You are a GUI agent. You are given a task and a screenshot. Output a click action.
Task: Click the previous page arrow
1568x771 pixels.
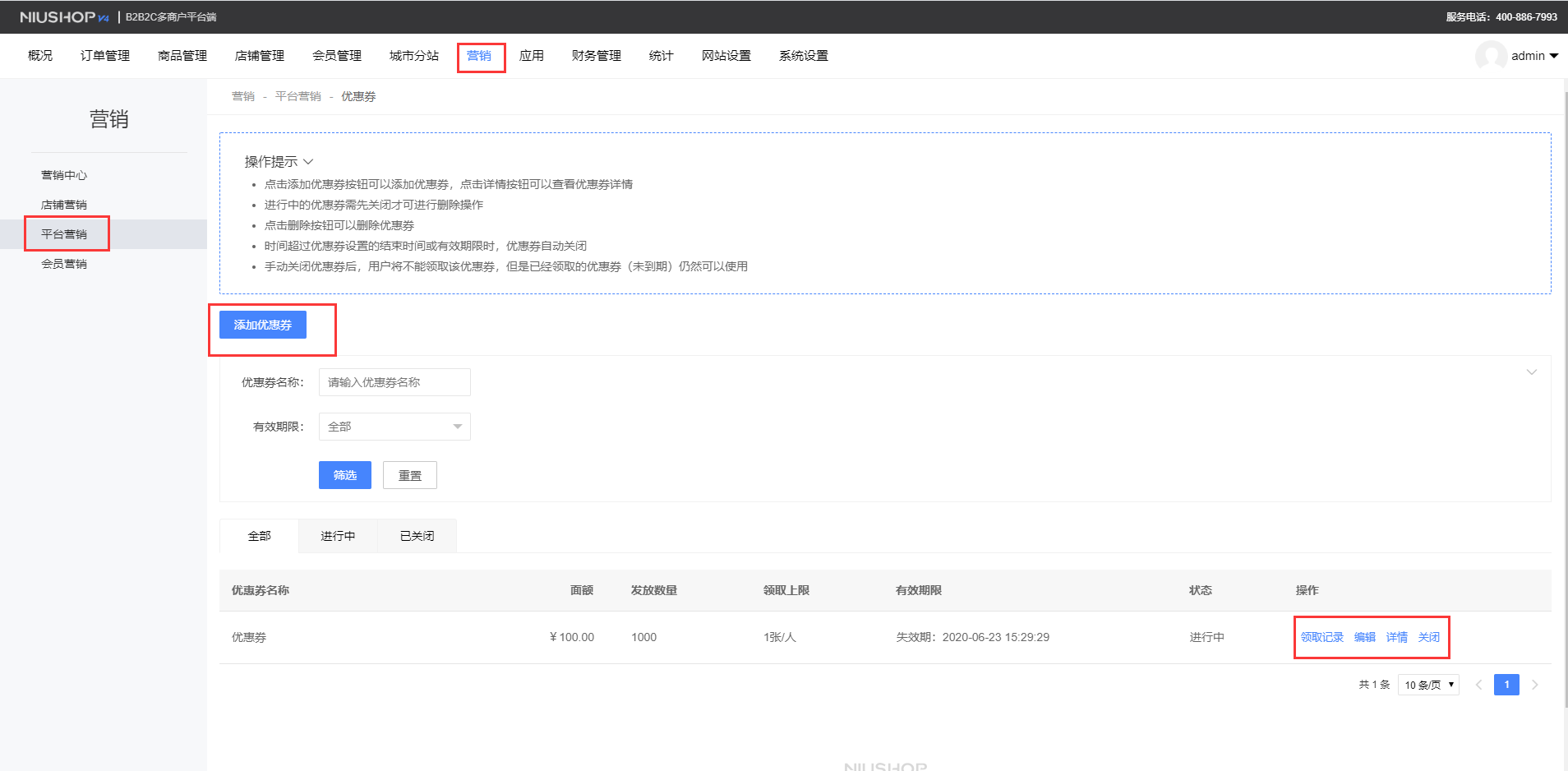point(1478,685)
